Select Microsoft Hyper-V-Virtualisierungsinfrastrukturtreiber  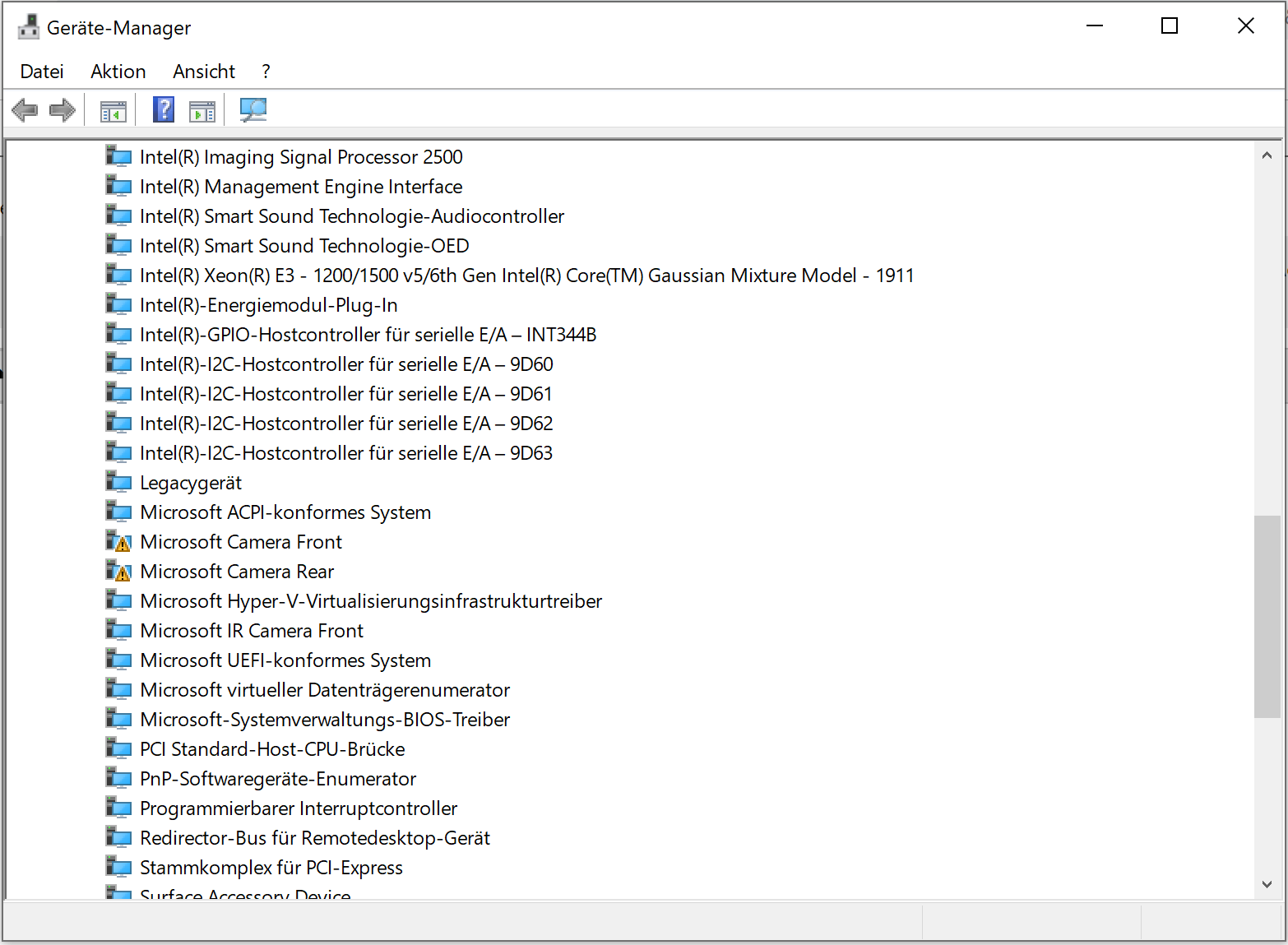371,601
